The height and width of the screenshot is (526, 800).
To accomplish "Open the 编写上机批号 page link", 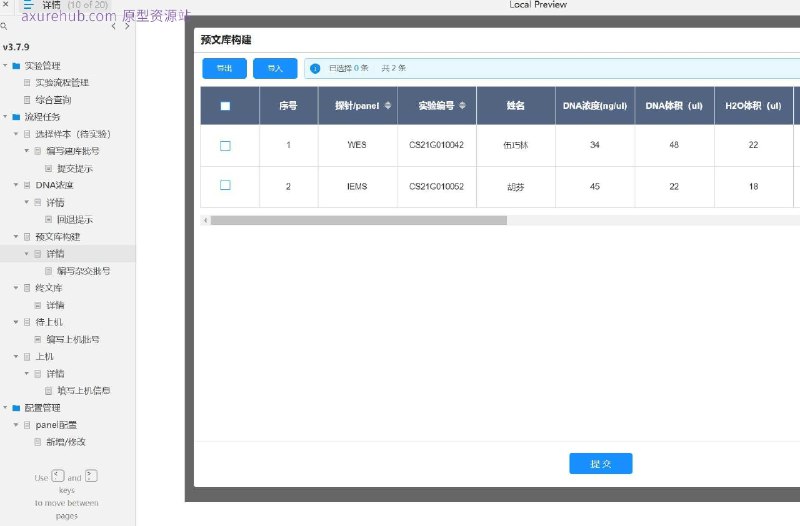I will [x=72, y=339].
